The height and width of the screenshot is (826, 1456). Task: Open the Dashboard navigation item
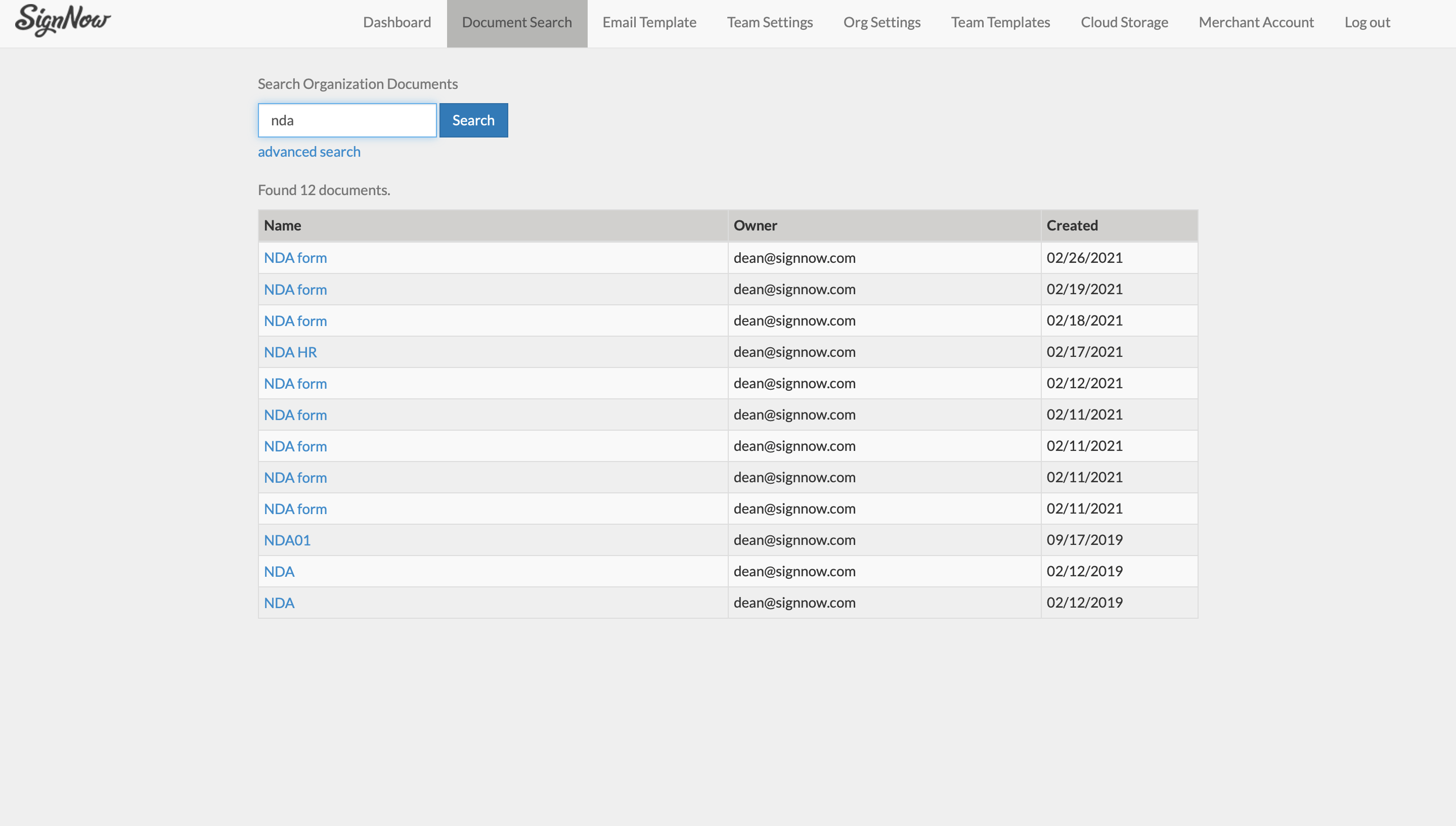point(396,22)
